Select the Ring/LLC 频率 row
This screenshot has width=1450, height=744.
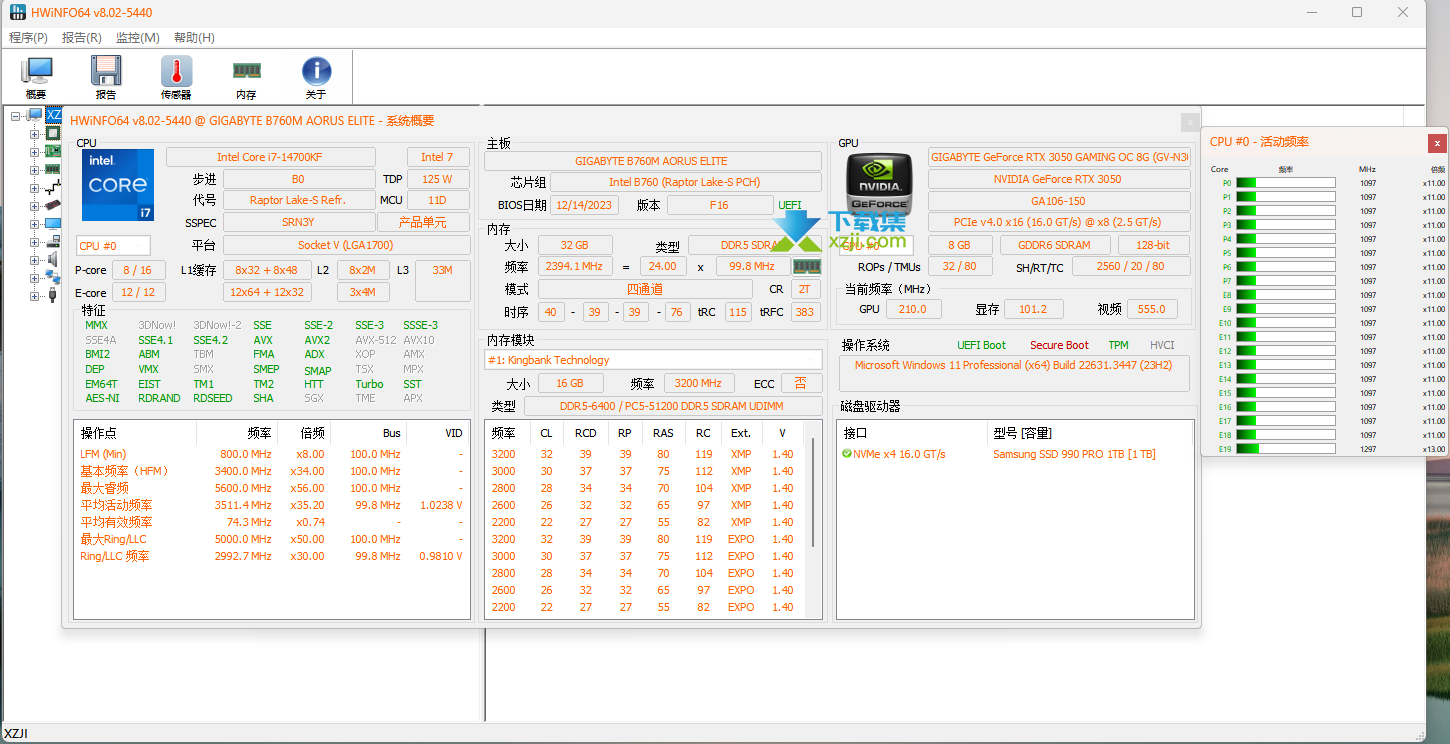pos(272,556)
